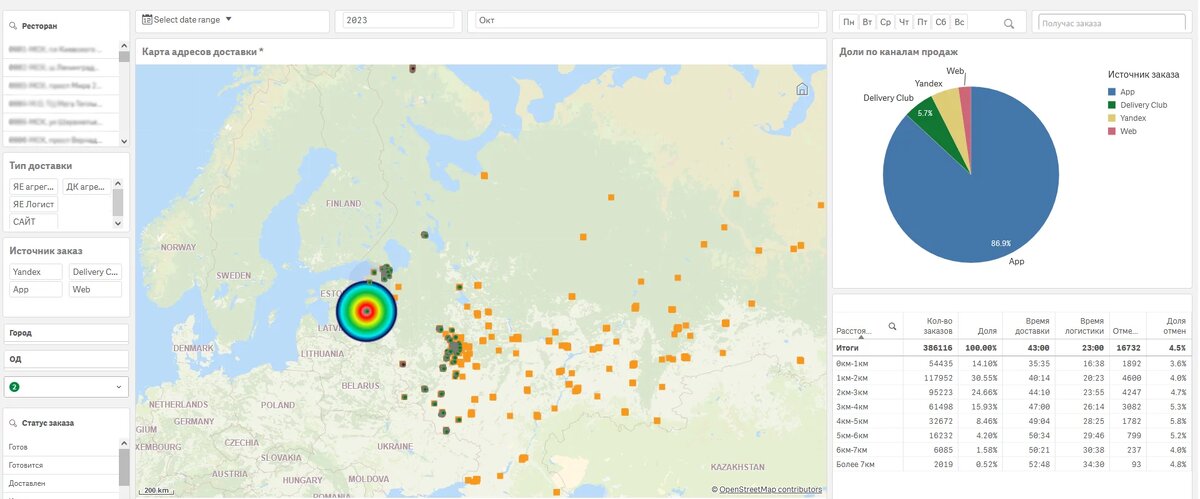Click the green badge showing 2
Screen dimensions: 1200x499
(14, 386)
